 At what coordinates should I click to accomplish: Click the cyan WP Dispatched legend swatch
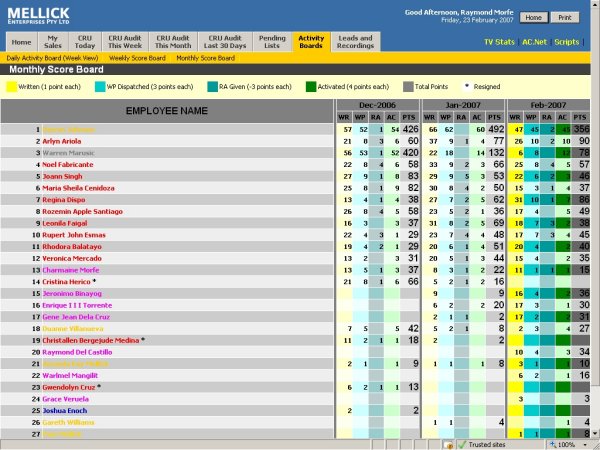tap(100, 87)
